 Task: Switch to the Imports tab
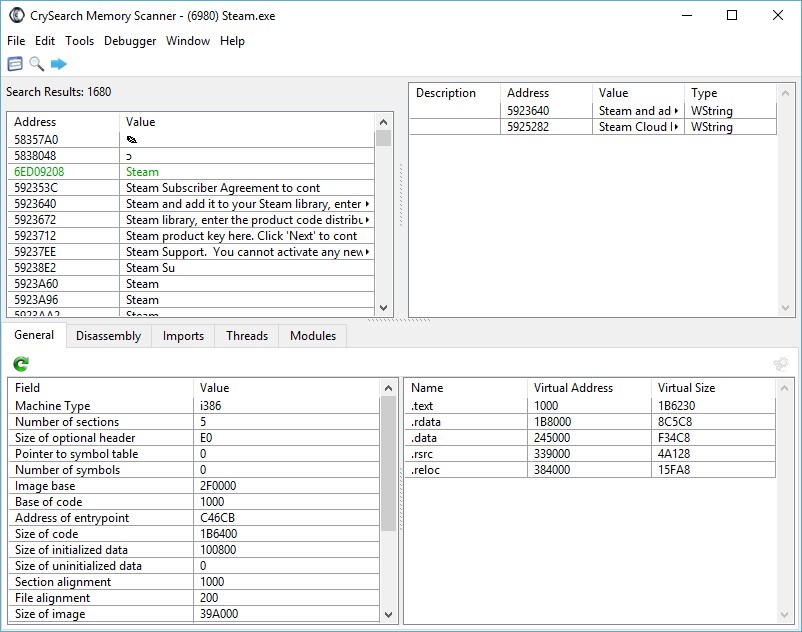point(183,336)
